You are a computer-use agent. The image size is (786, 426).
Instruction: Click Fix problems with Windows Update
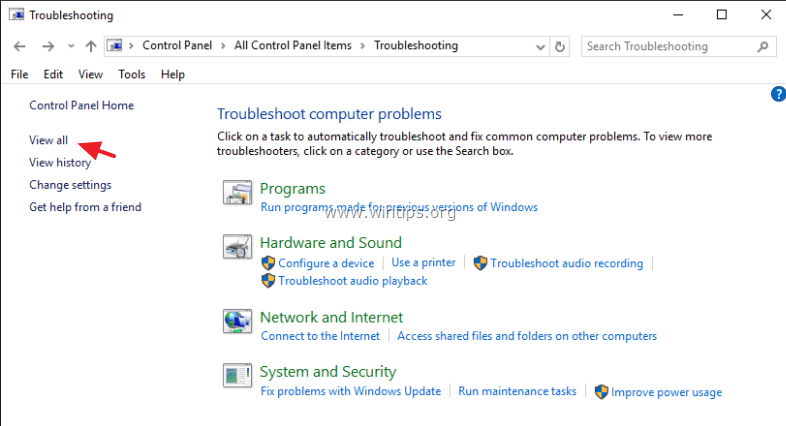click(x=351, y=391)
